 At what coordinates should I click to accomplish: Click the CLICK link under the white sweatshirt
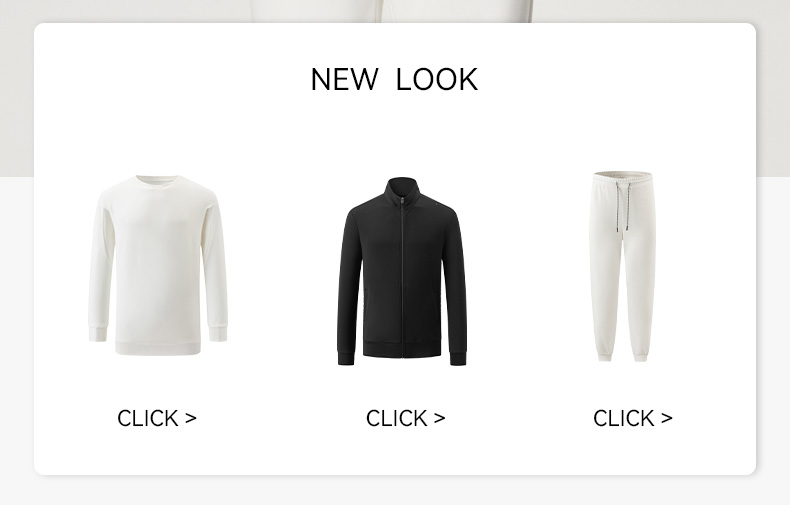157,418
